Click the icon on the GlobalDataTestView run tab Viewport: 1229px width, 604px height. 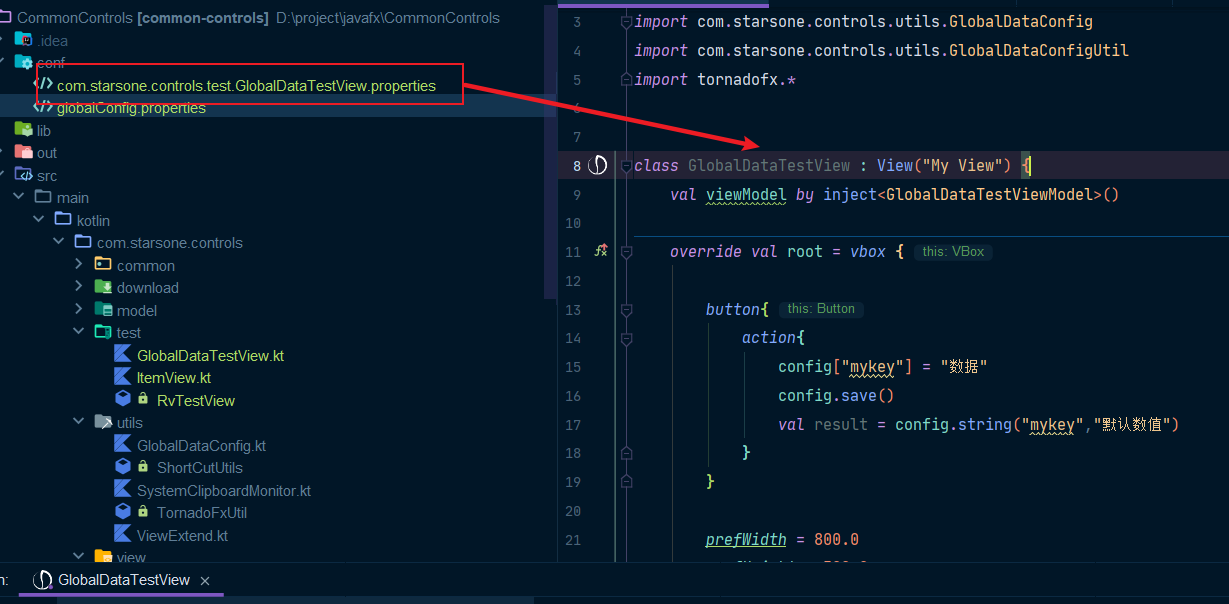pyautogui.click(x=42, y=580)
